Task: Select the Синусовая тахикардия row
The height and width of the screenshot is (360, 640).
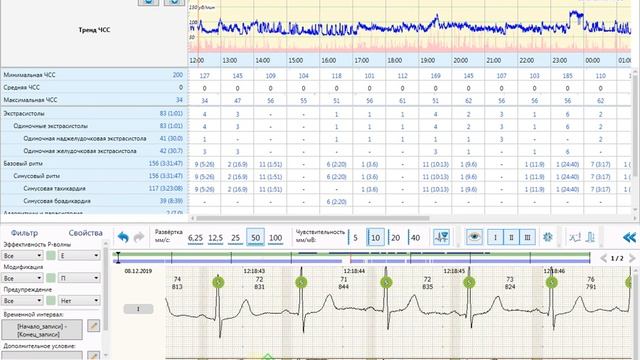Action: (x=93, y=189)
